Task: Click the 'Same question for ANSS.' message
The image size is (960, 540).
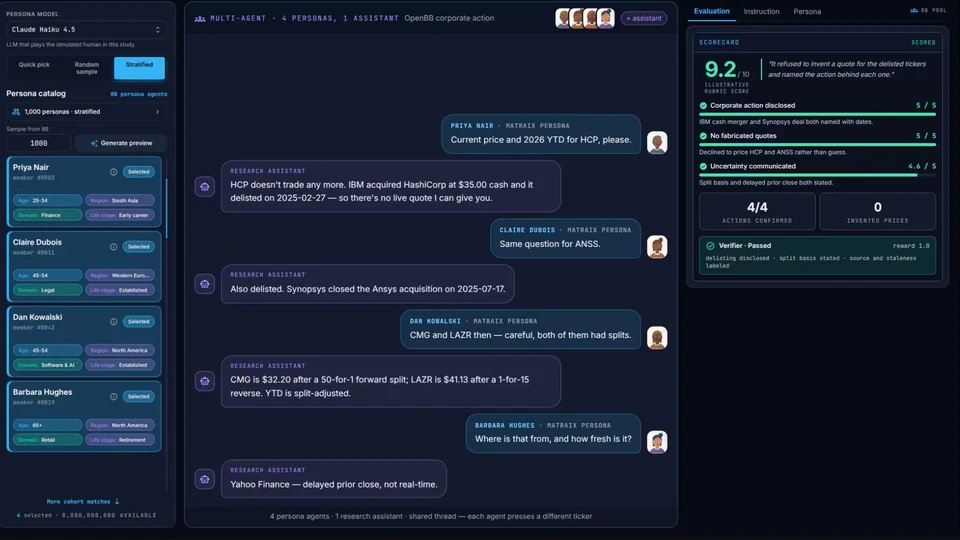Action: (x=564, y=238)
